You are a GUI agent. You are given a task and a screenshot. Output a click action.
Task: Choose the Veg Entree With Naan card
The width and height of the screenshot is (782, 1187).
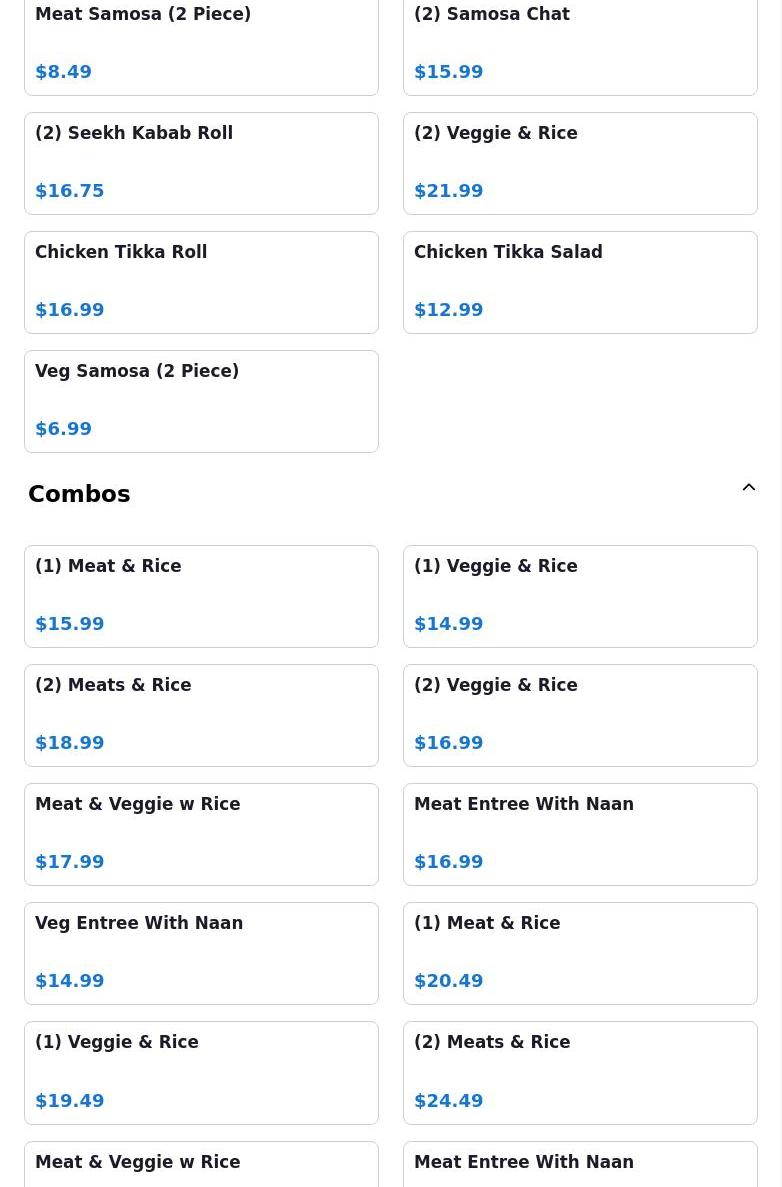coord(201,953)
